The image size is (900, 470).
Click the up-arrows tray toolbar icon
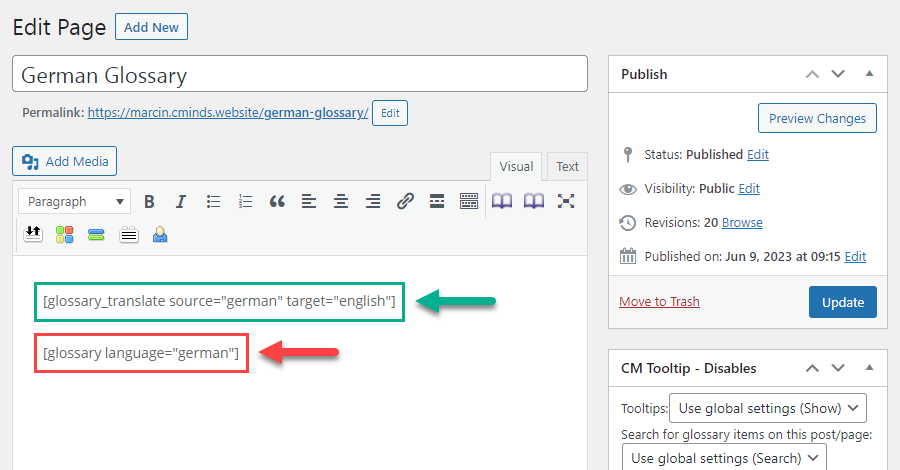(33, 234)
